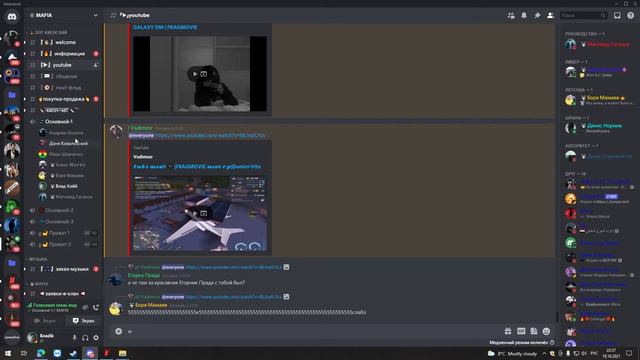Screen dimensions: 640x360
Task: Click the Discord icon in the taskbar
Action: pyautogui.click(x=90, y=353)
